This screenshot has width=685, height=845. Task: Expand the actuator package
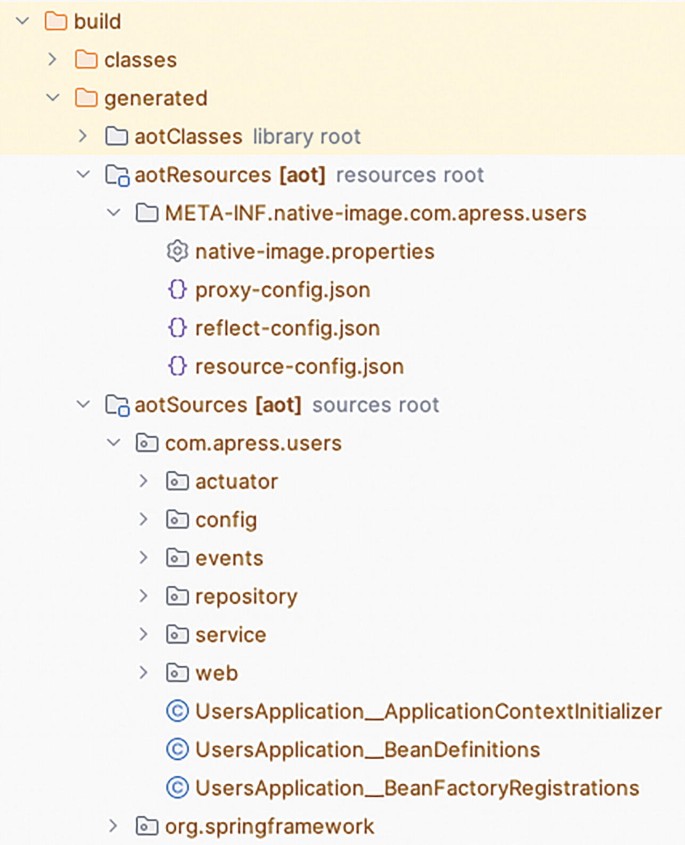click(x=143, y=481)
